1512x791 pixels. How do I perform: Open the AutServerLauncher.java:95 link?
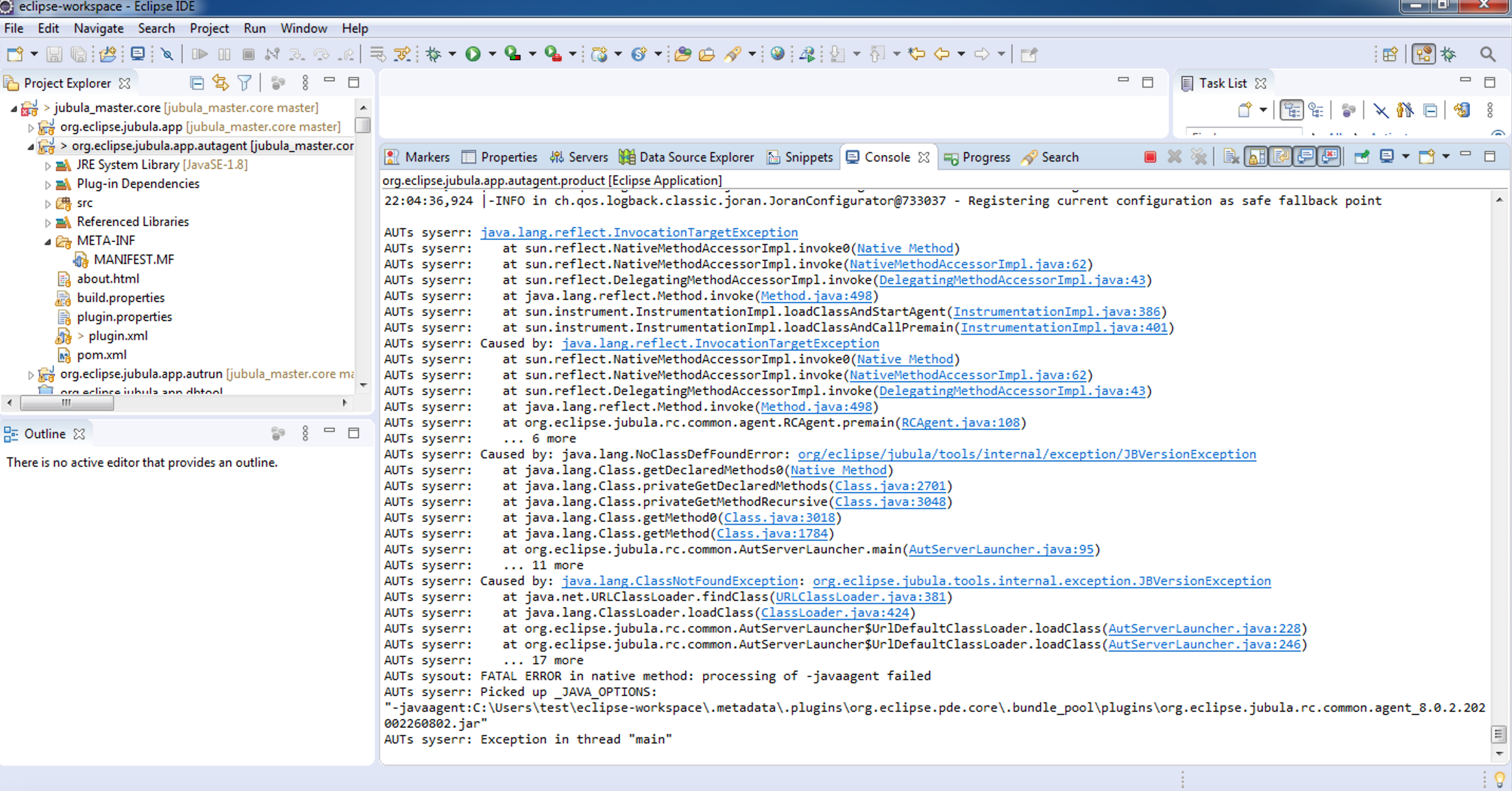pos(1001,549)
